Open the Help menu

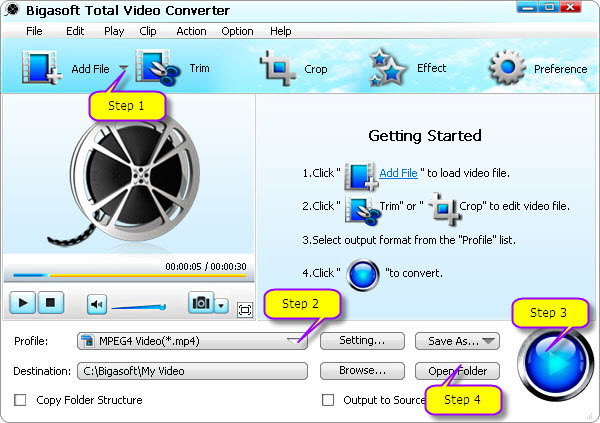pyautogui.click(x=280, y=31)
